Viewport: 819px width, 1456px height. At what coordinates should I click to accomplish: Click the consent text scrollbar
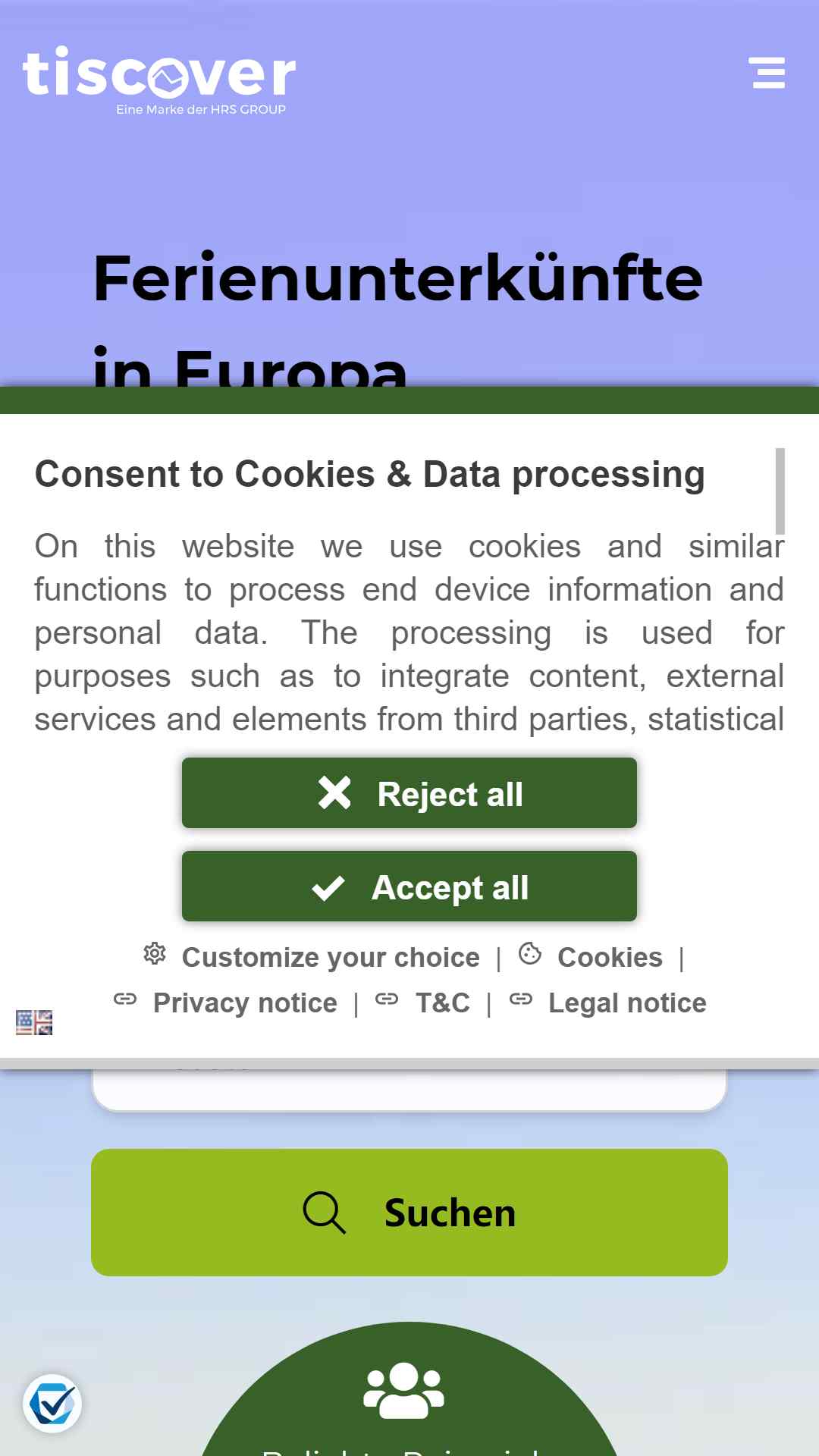click(x=780, y=491)
